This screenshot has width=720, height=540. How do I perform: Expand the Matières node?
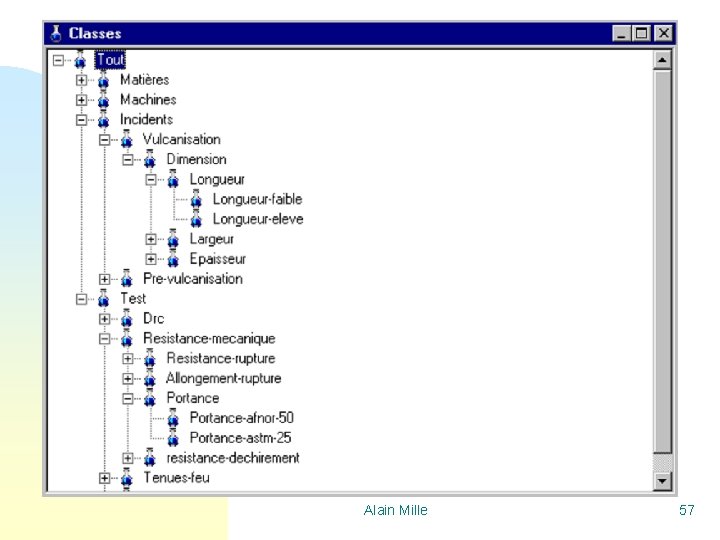tap(81, 80)
